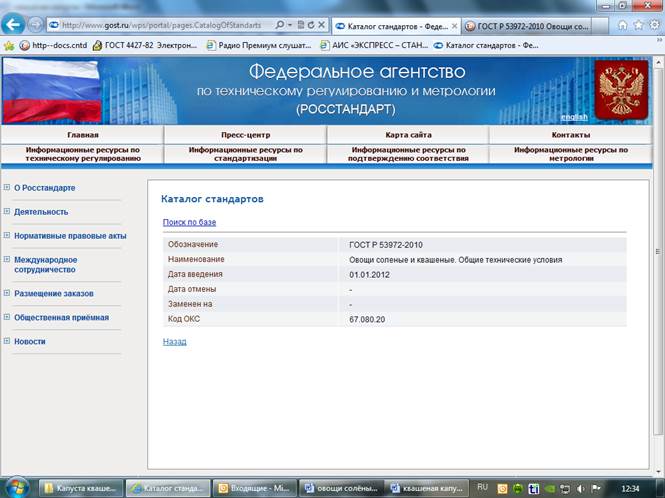This screenshot has width=665, height=498.
Task: Stop loading with the X icon in address bar
Action: [322, 25]
